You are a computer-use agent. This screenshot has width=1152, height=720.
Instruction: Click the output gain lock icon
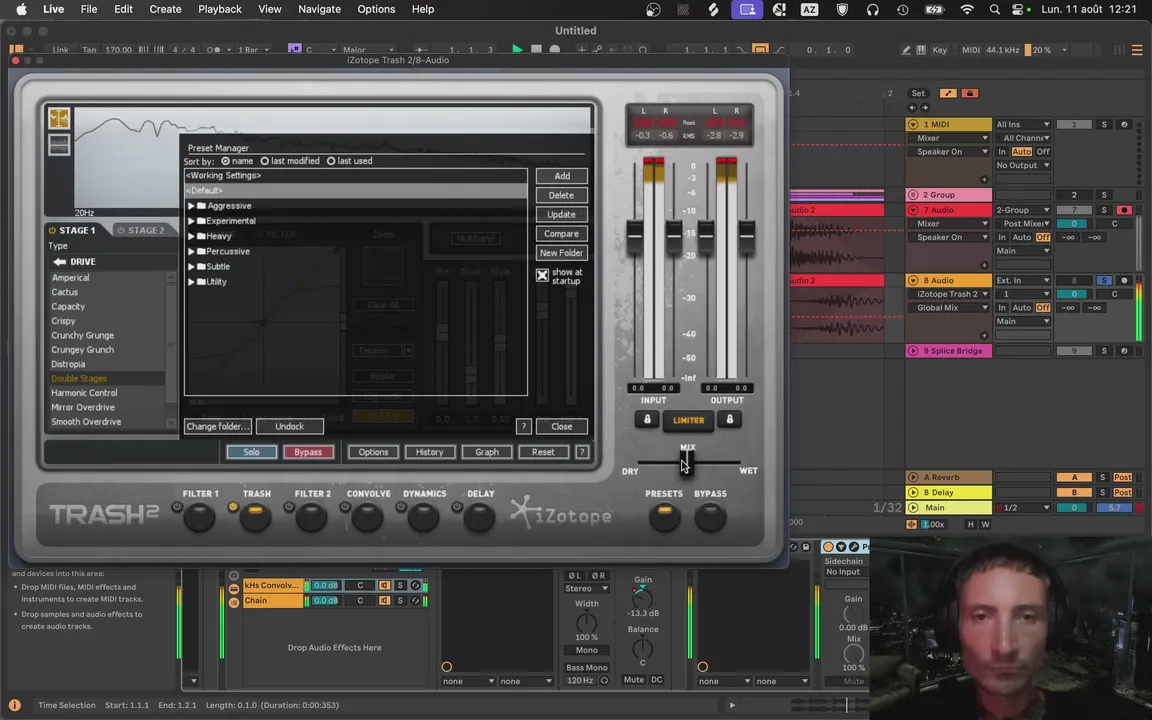click(729, 420)
